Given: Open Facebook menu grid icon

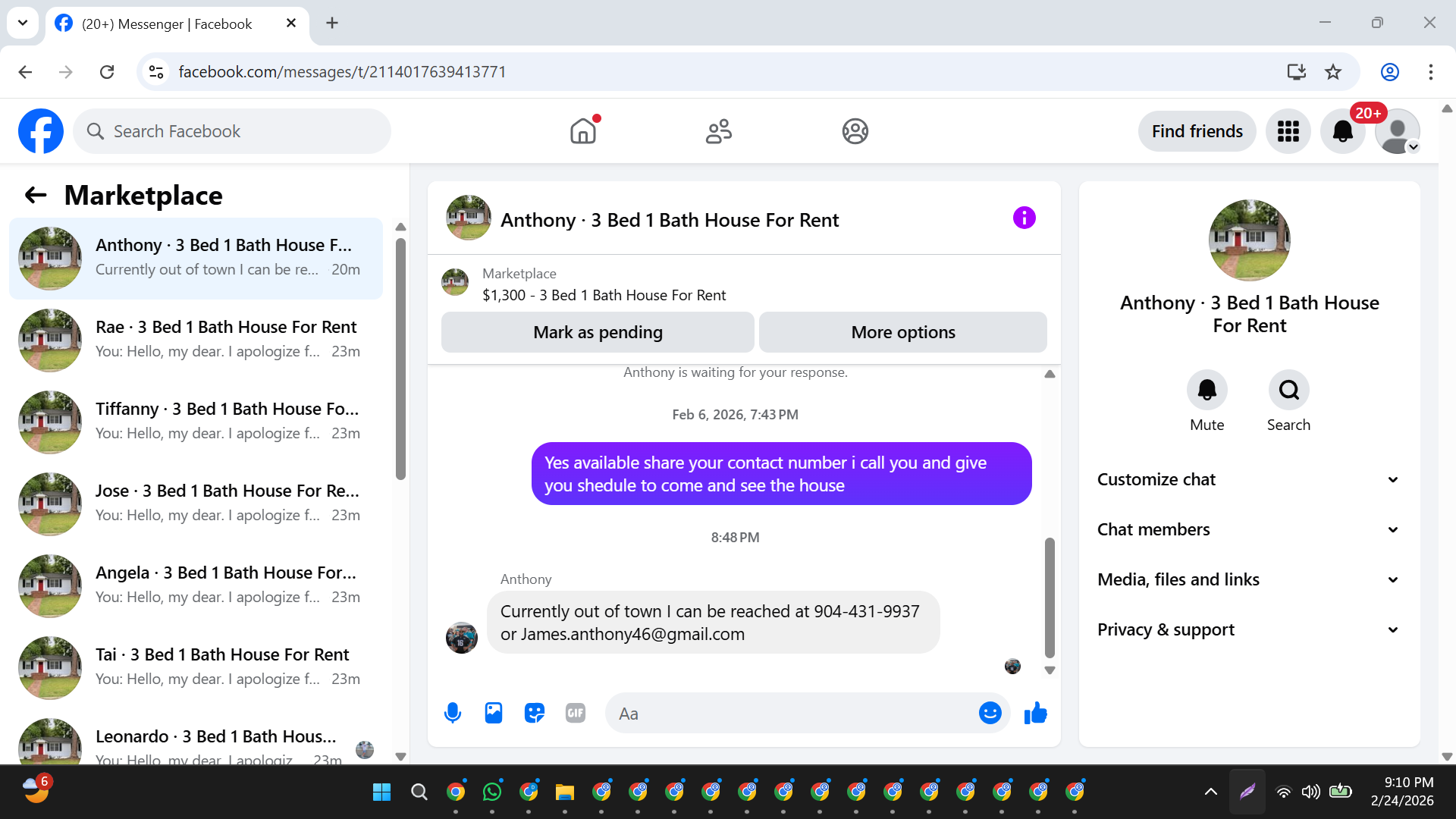Looking at the screenshot, I should pyautogui.click(x=1288, y=131).
